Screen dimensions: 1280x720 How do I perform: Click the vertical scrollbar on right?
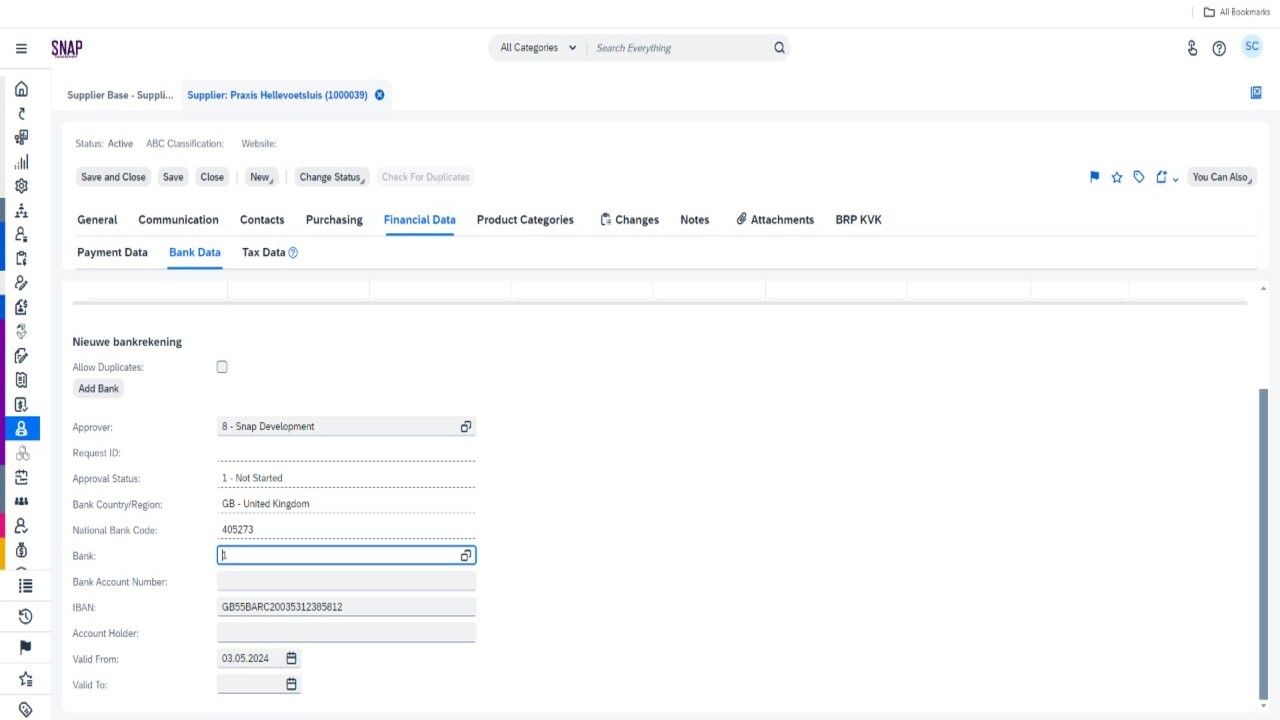click(1263, 540)
